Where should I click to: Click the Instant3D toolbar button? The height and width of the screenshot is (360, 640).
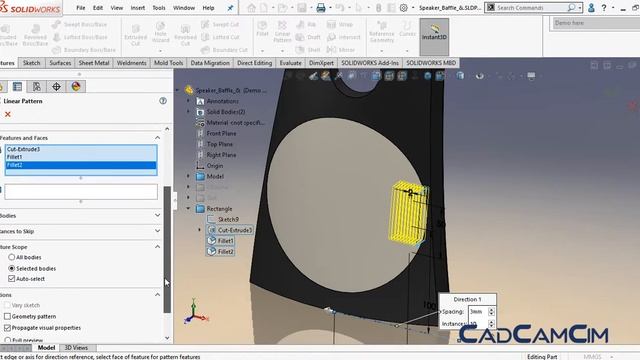pyautogui.click(x=434, y=36)
